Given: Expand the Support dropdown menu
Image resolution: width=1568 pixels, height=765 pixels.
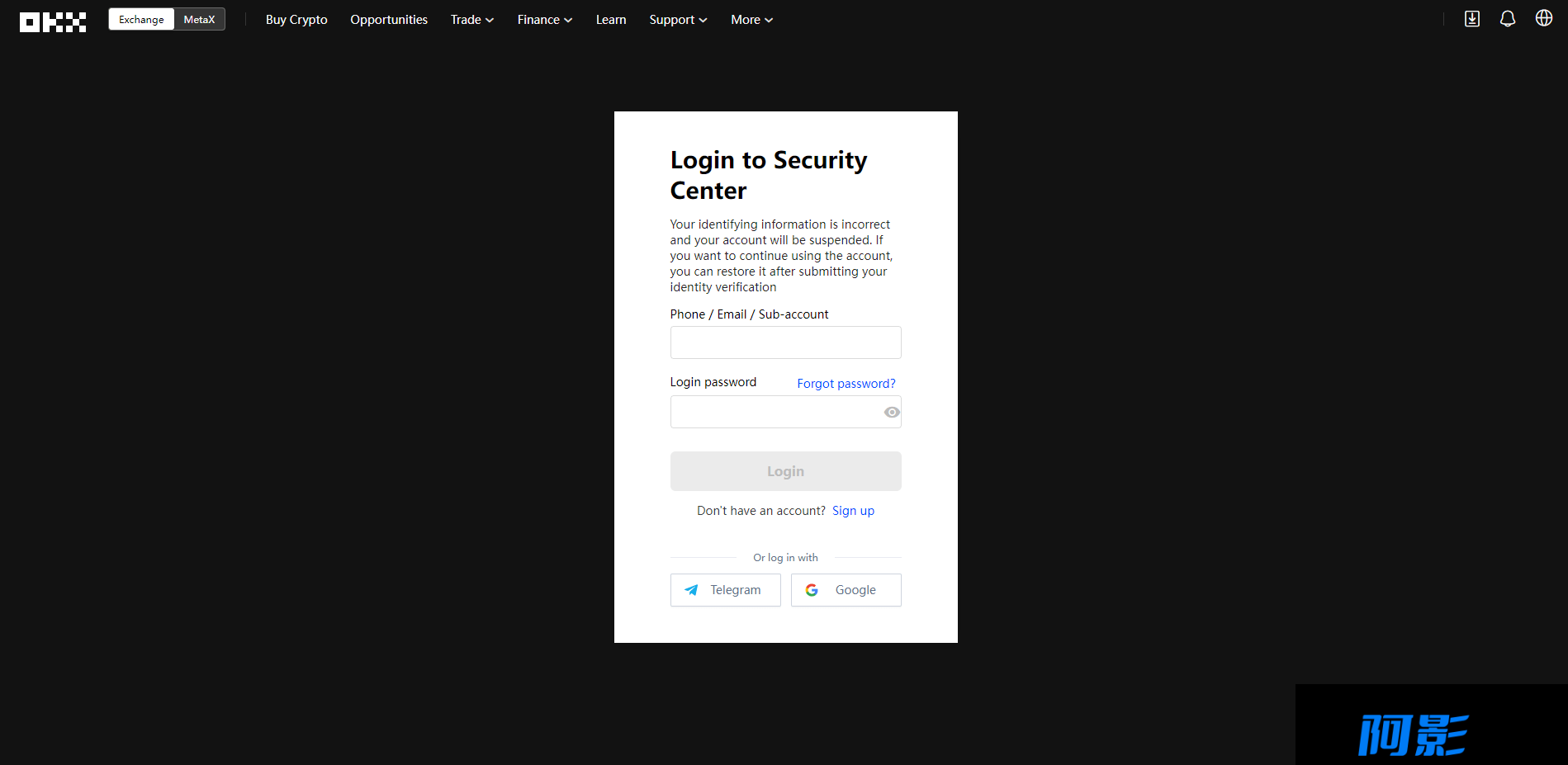Looking at the screenshot, I should [x=678, y=19].
